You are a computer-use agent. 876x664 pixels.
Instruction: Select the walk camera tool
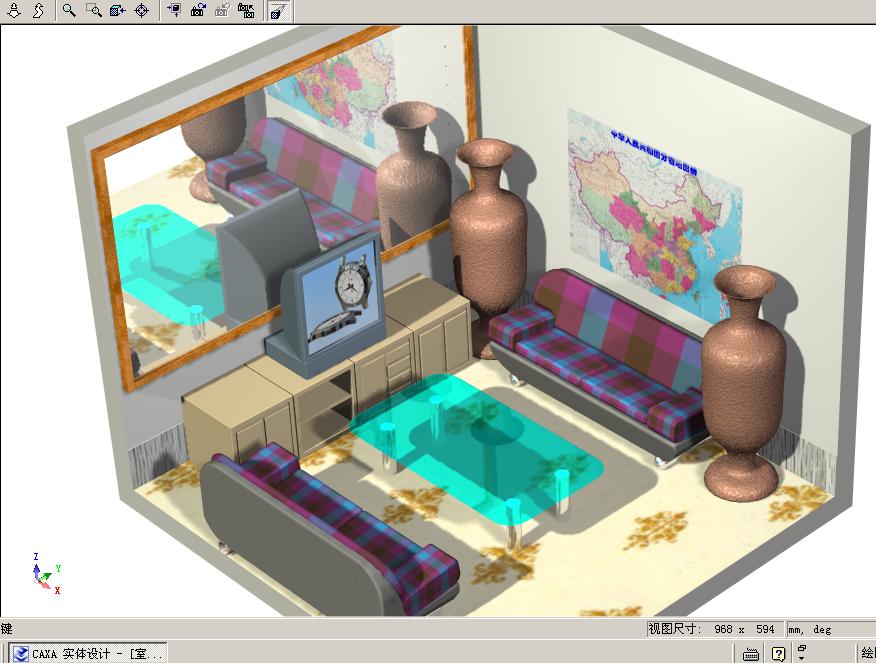pos(14,10)
